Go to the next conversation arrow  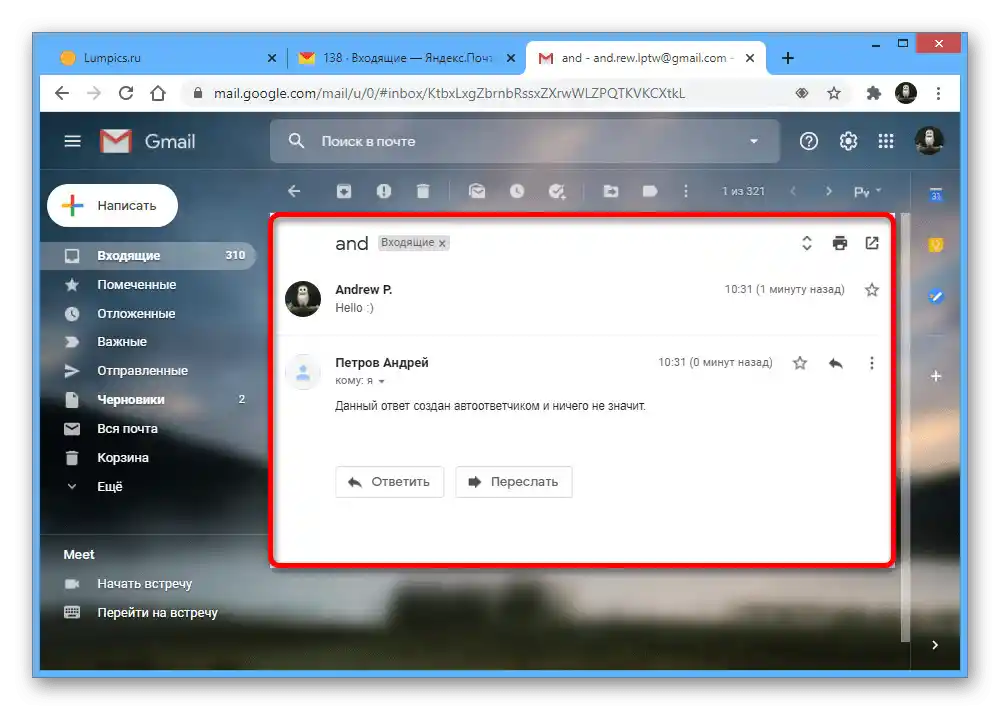pos(828,191)
